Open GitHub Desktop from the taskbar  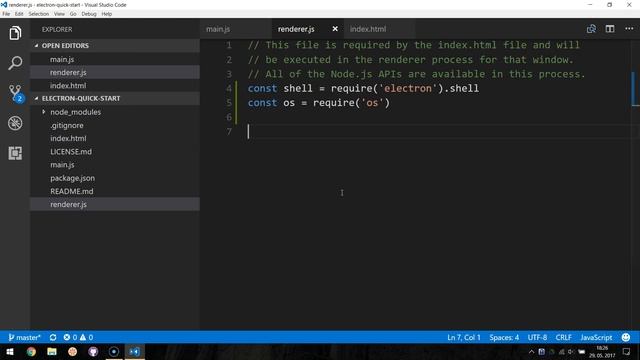coord(93,352)
